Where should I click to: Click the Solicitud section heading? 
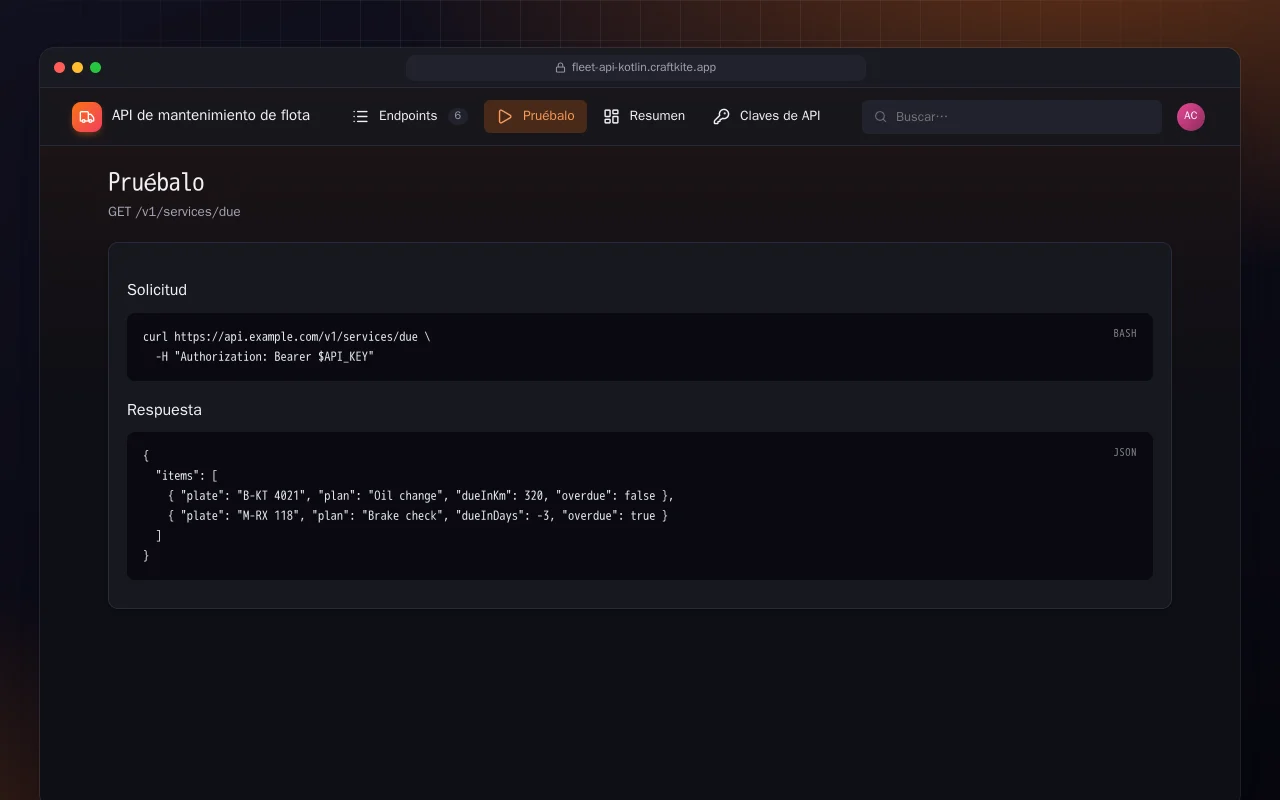coord(157,290)
